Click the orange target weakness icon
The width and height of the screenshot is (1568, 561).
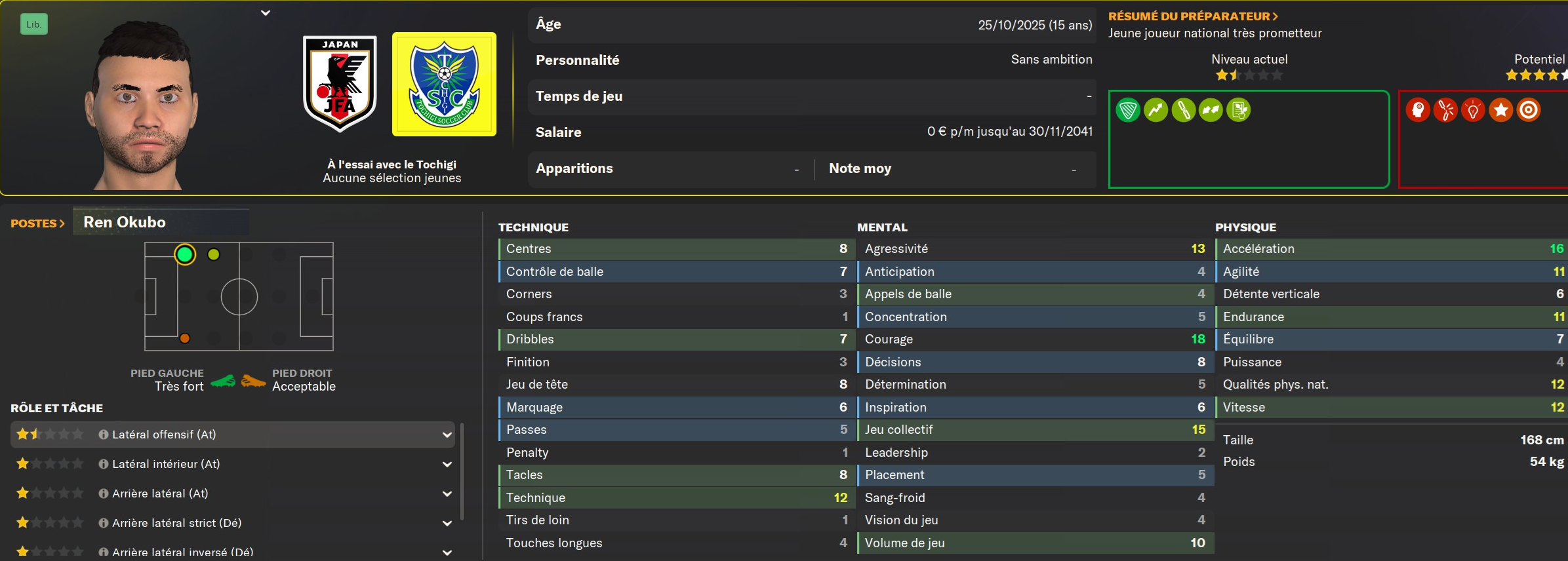(x=1529, y=110)
